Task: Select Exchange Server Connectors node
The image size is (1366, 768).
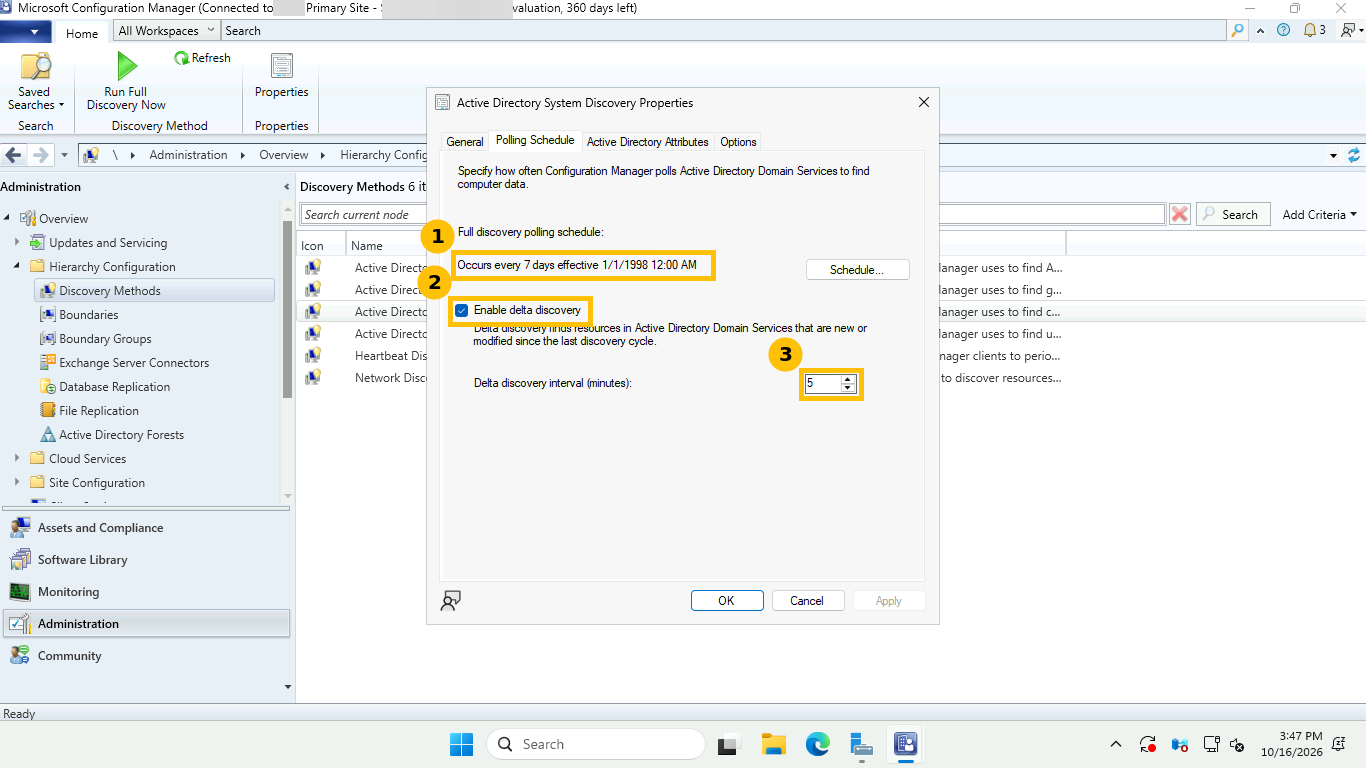Action: (x=134, y=363)
